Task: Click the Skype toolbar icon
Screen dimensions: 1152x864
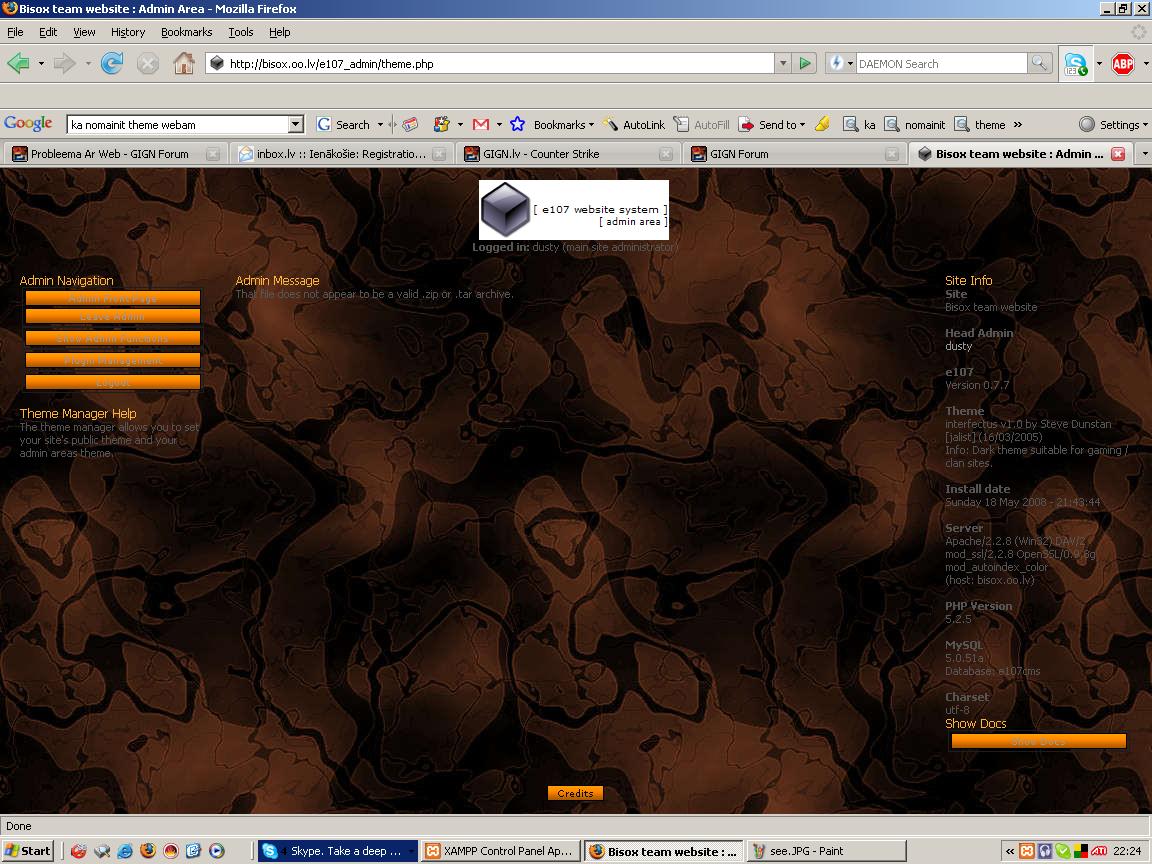Action: pyautogui.click(x=1075, y=64)
